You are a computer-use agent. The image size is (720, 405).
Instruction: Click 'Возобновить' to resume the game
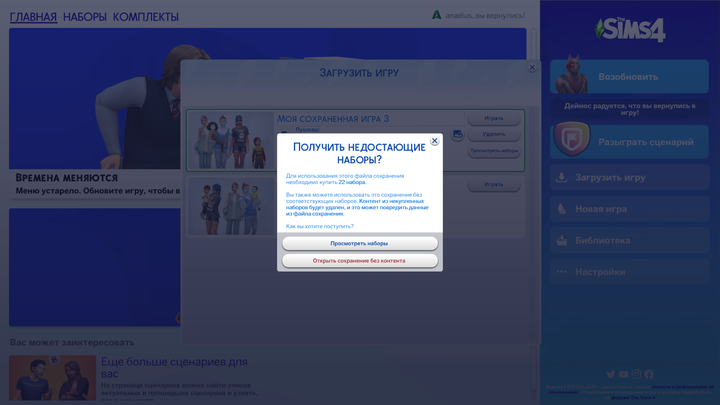click(x=629, y=77)
